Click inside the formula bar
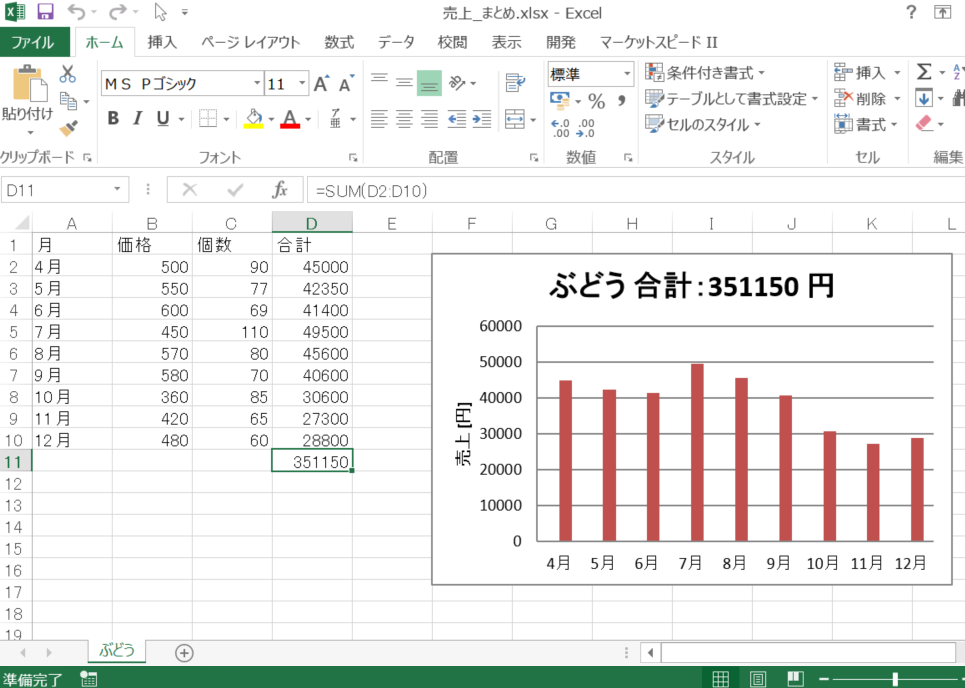 [636, 190]
